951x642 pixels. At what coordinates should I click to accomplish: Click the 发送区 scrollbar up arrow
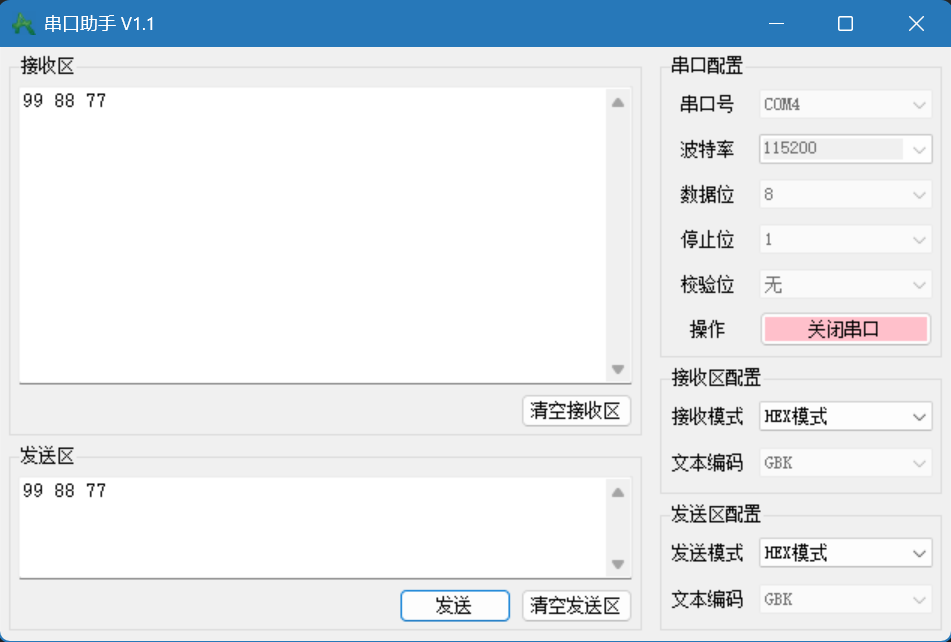pos(618,492)
